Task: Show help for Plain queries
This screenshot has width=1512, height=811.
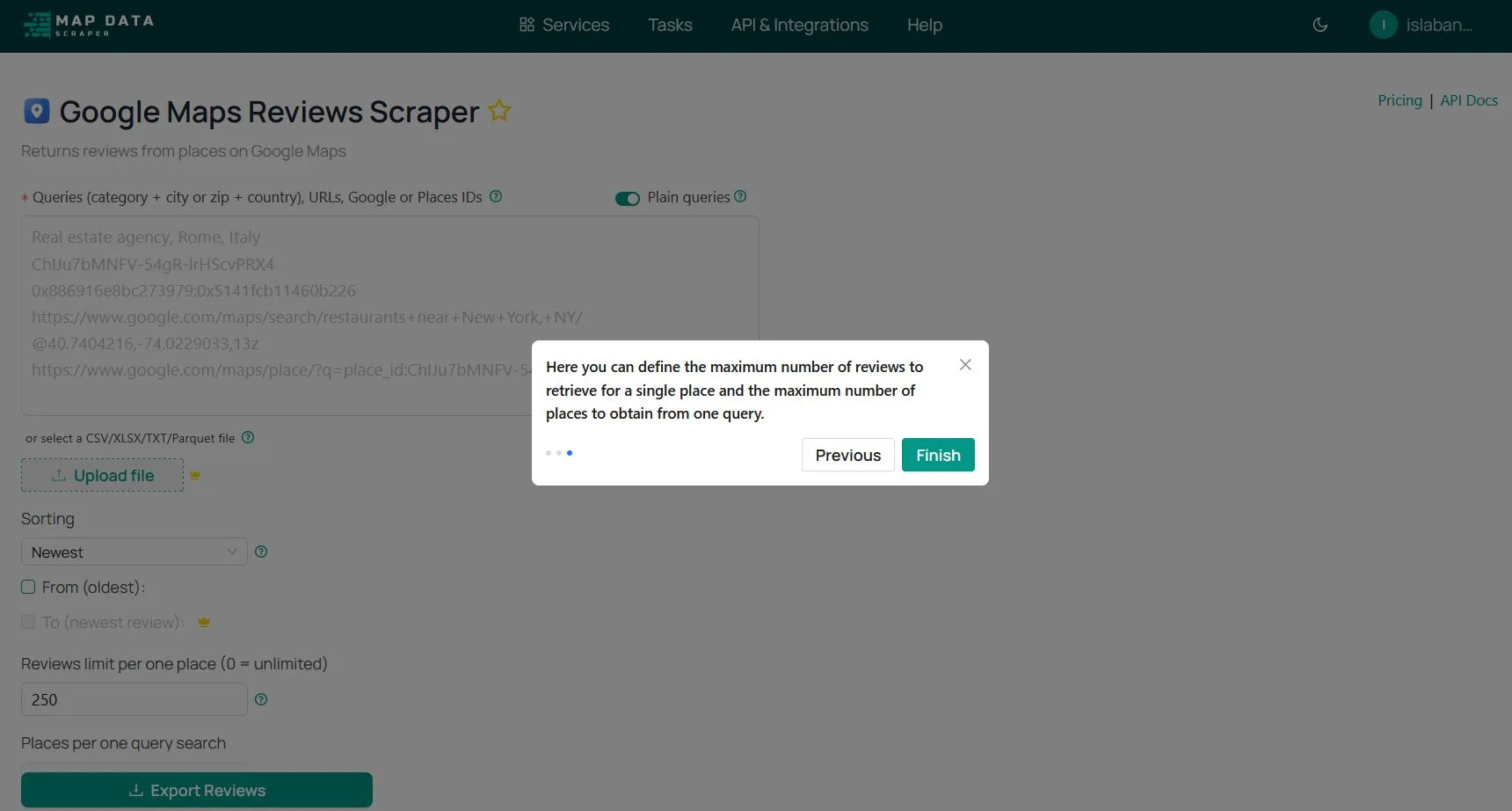Action: pos(740,196)
